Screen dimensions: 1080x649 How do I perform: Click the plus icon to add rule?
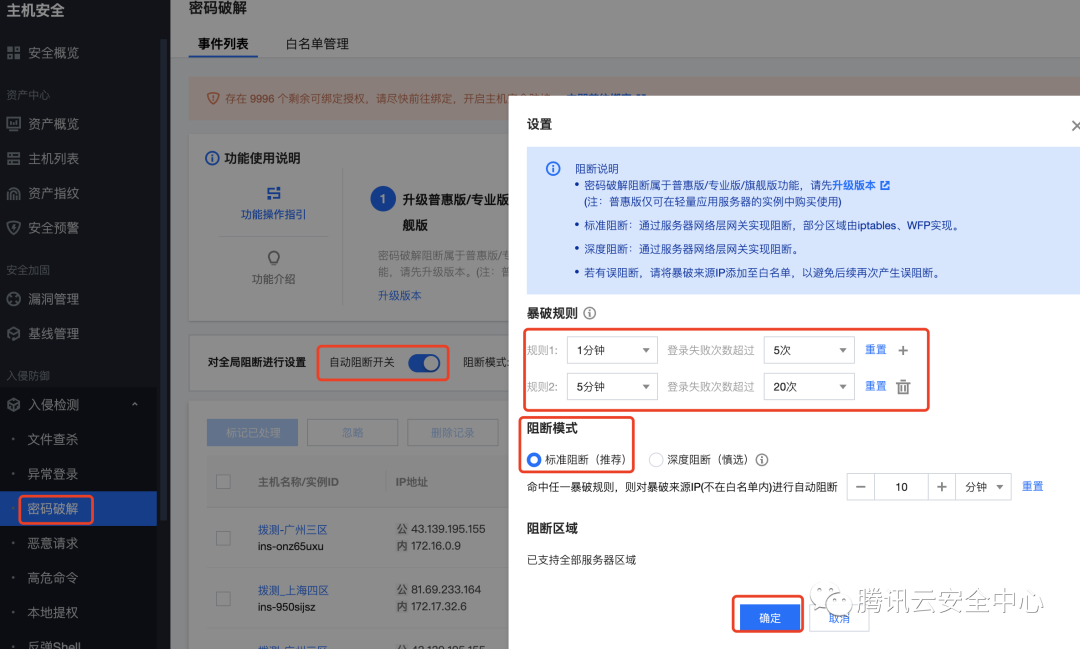coord(903,350)
